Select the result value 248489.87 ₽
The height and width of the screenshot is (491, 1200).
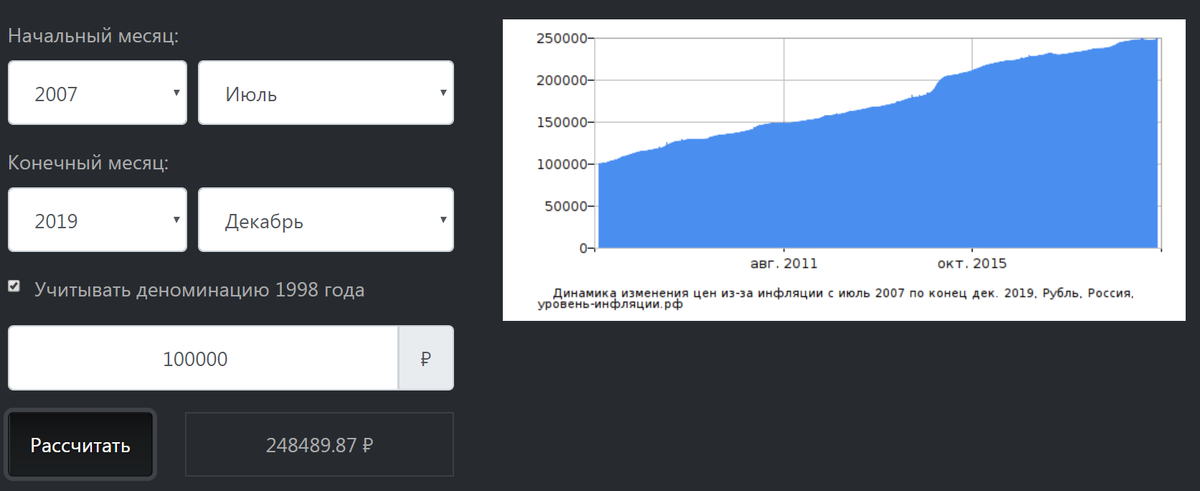[x=320, y=445]
